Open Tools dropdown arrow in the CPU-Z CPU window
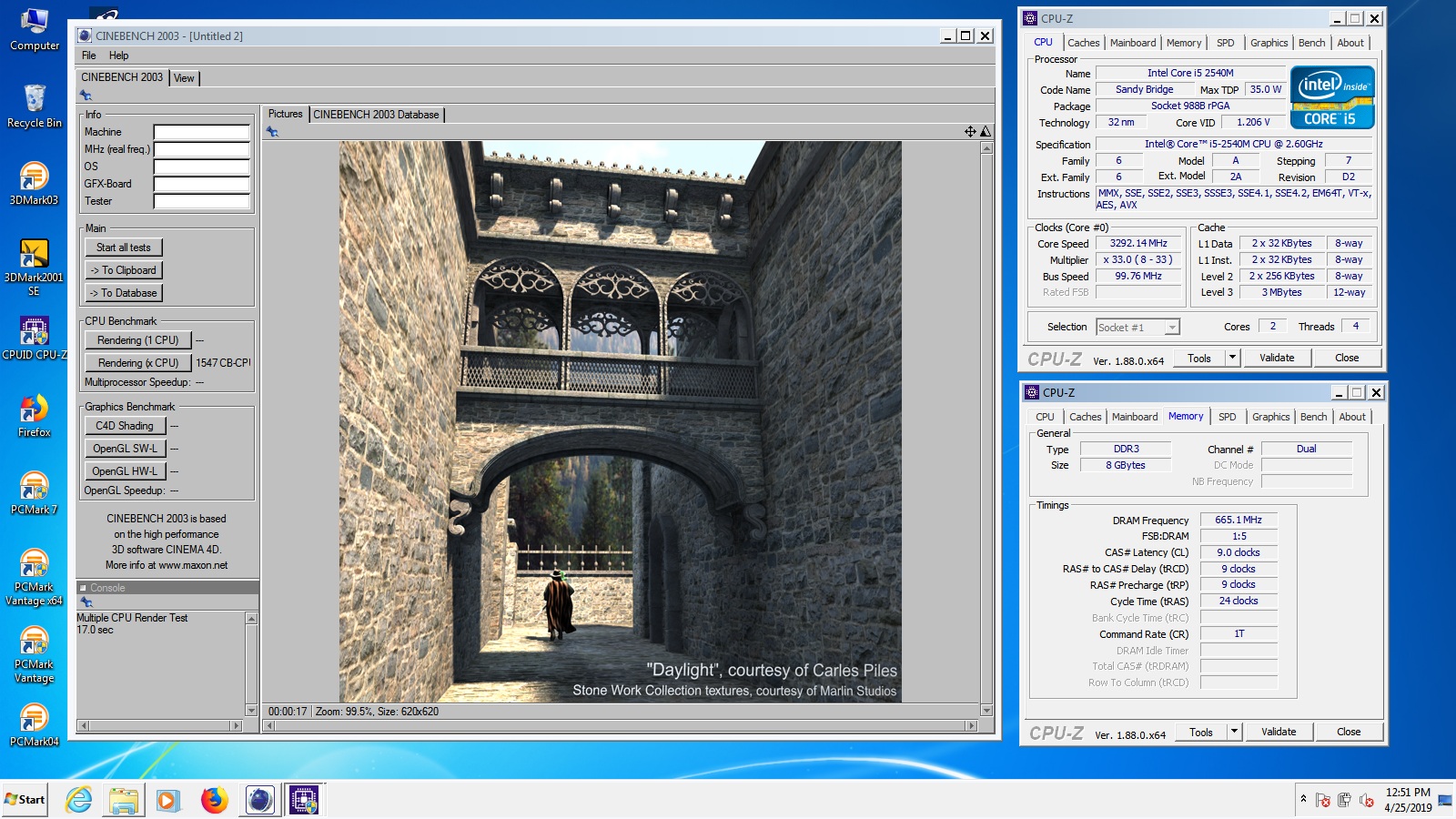 click(1232, 358)
